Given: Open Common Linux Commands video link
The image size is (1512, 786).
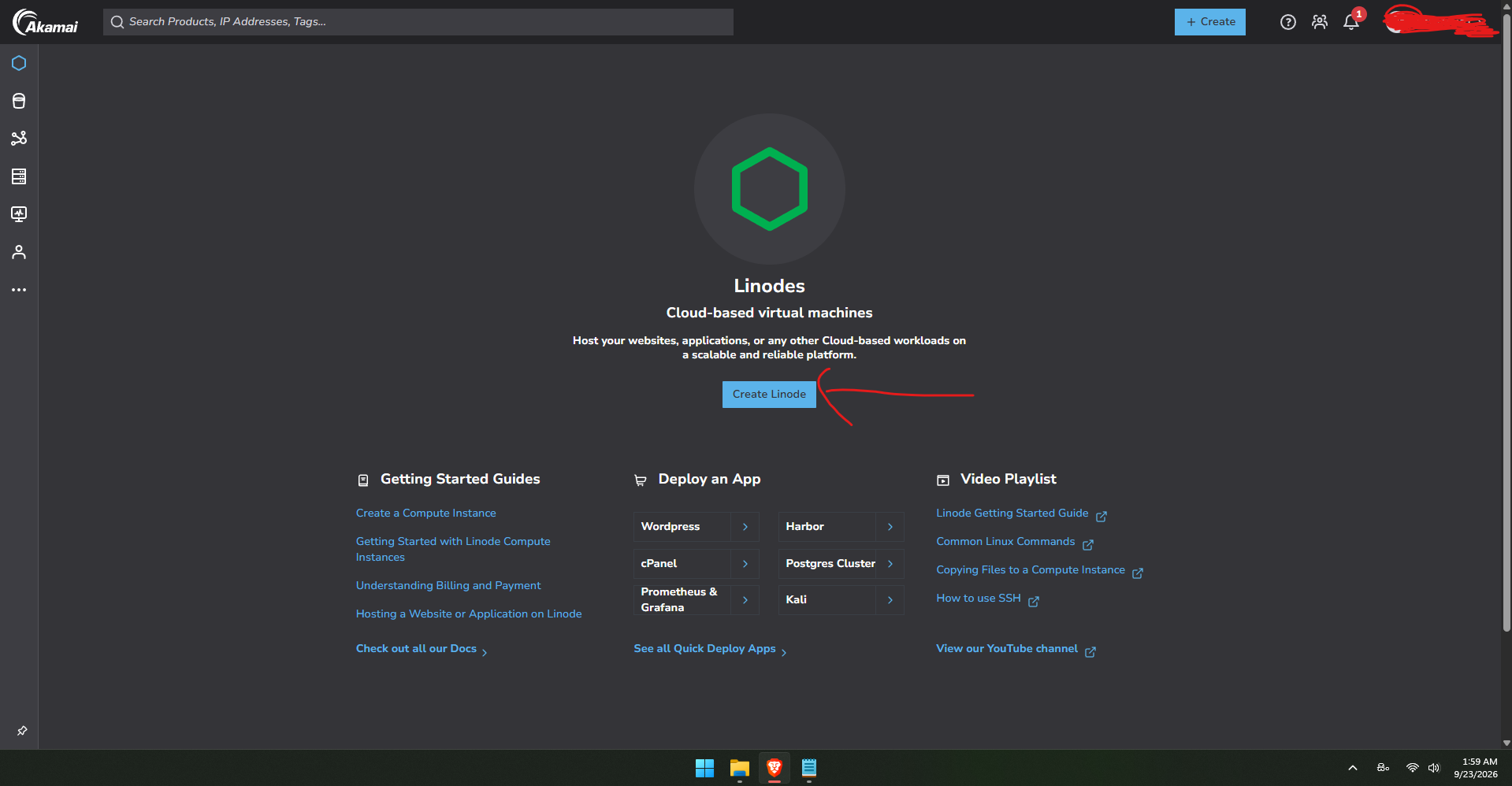Looking at the screenshot, I should 1005,542.
